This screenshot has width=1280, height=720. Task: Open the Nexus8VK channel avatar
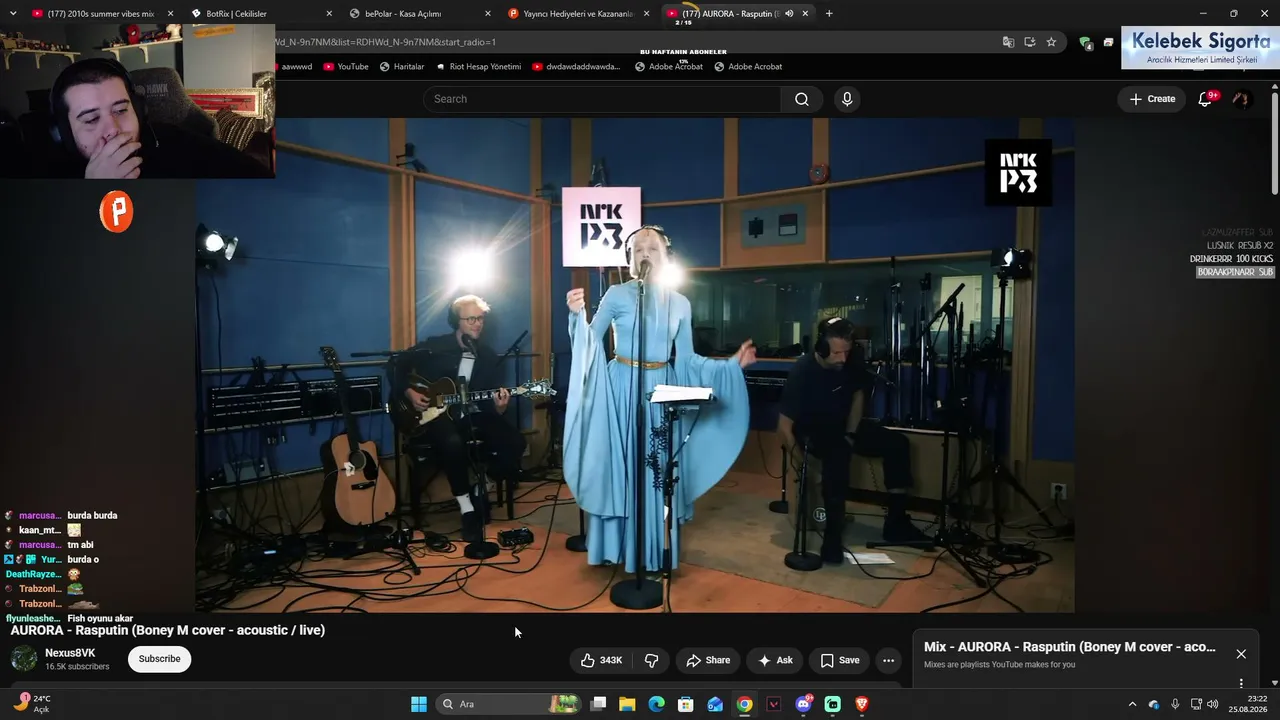coord(24,659)
